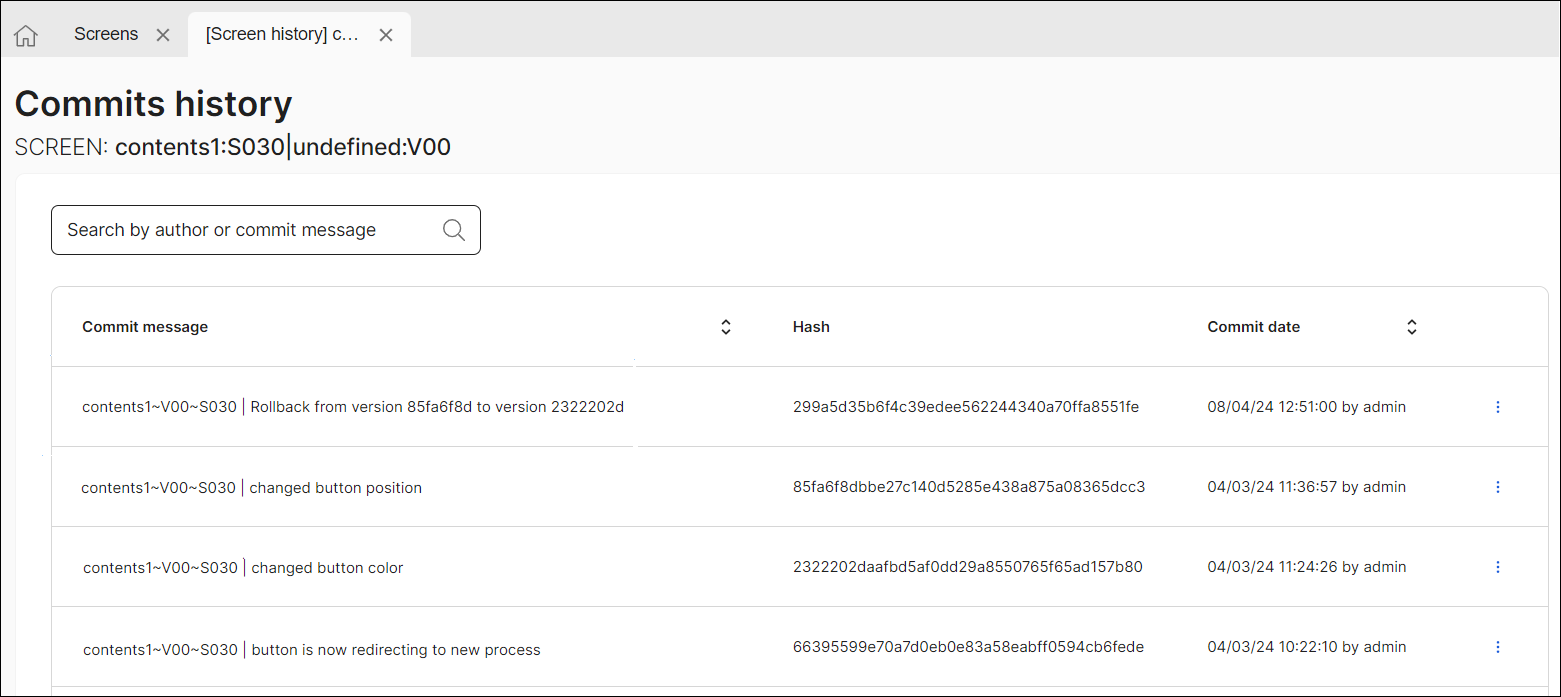The image size is (1561, 697).
Task: Open three-dot menu for 'changed button color'
Action: click(1497, 567)
